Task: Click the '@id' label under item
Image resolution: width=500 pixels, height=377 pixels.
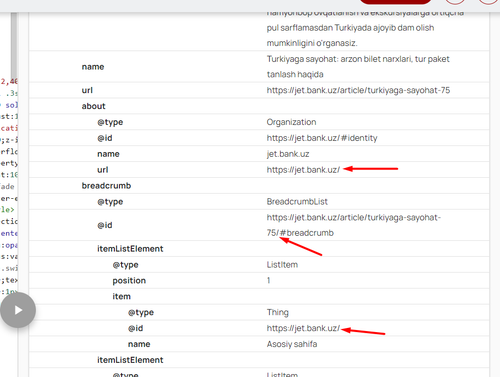Action: coord(135,328)
